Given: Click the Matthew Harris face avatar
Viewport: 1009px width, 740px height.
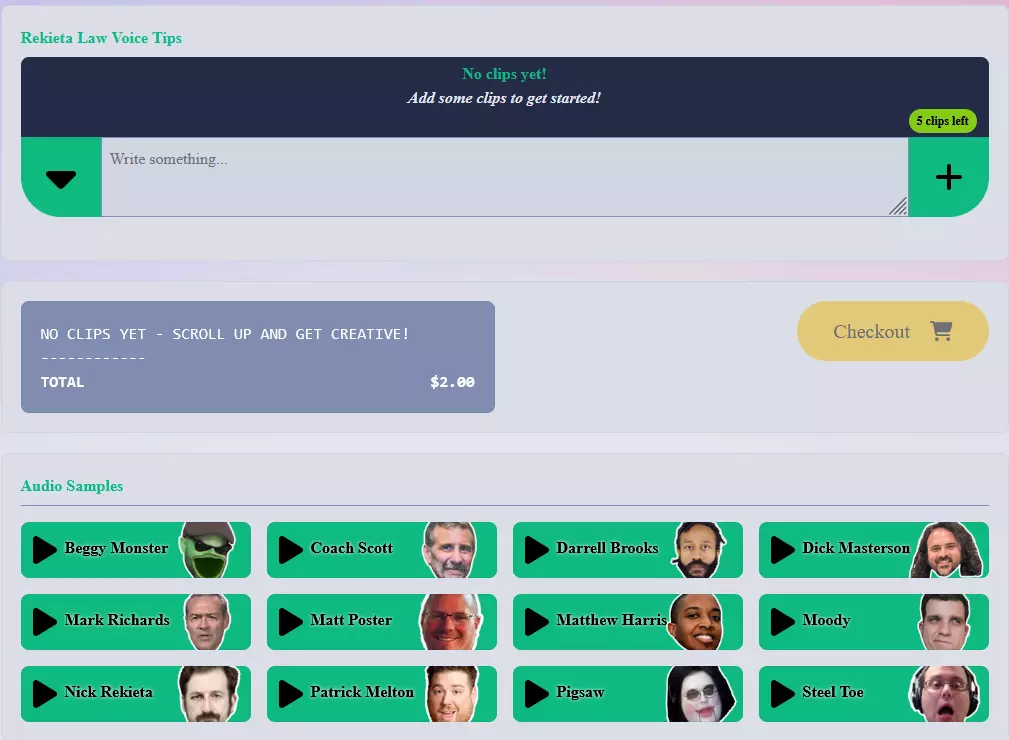Looking at the screenshot, I should [x=696, y=622].
